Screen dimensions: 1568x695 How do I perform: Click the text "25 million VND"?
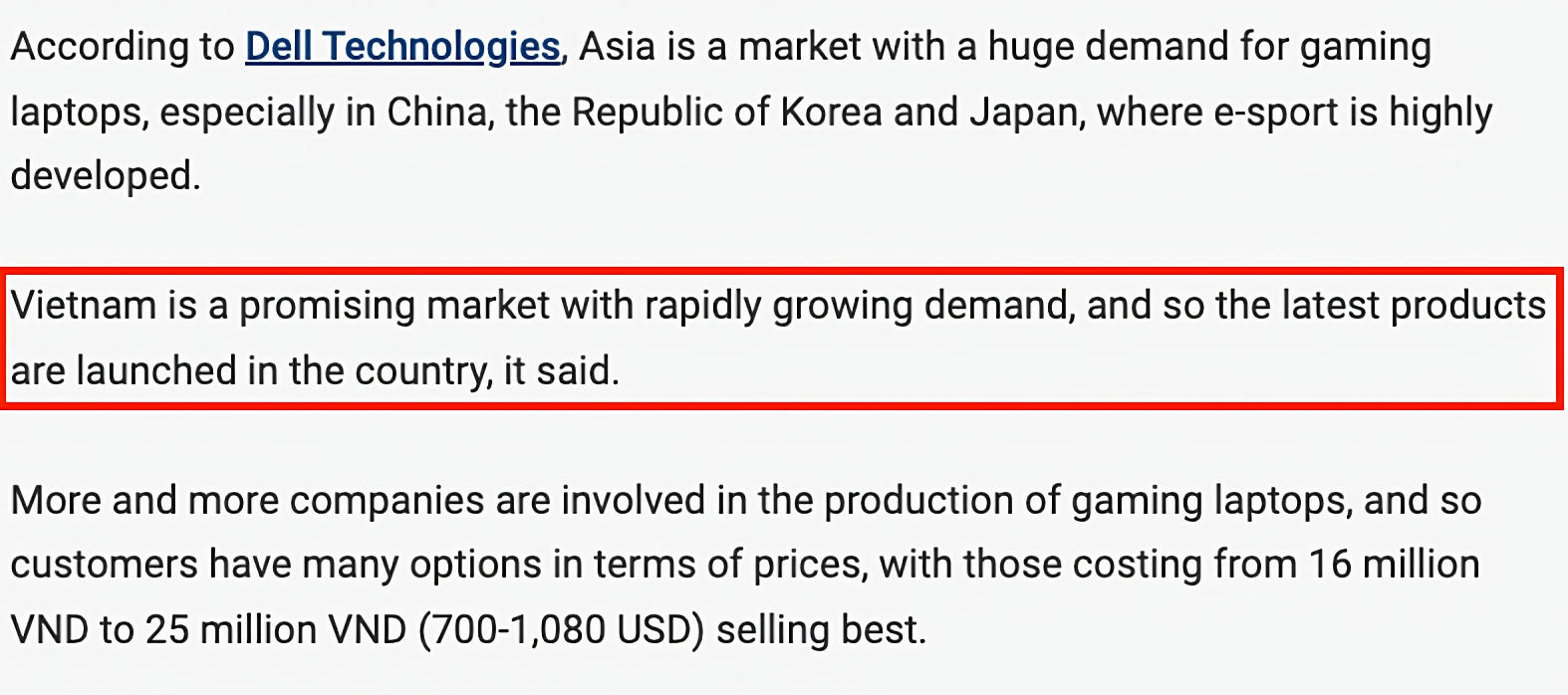tap(276, 629)
